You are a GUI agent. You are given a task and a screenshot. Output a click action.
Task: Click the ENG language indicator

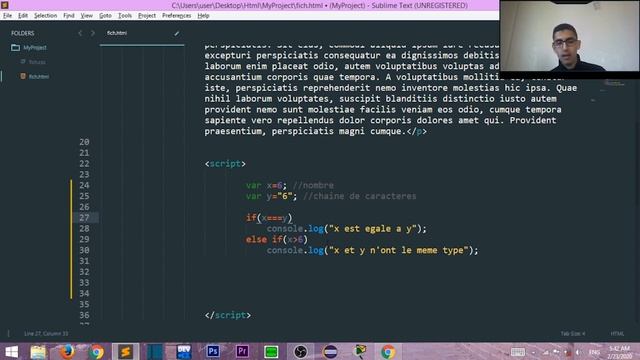[x=595, y=352]
